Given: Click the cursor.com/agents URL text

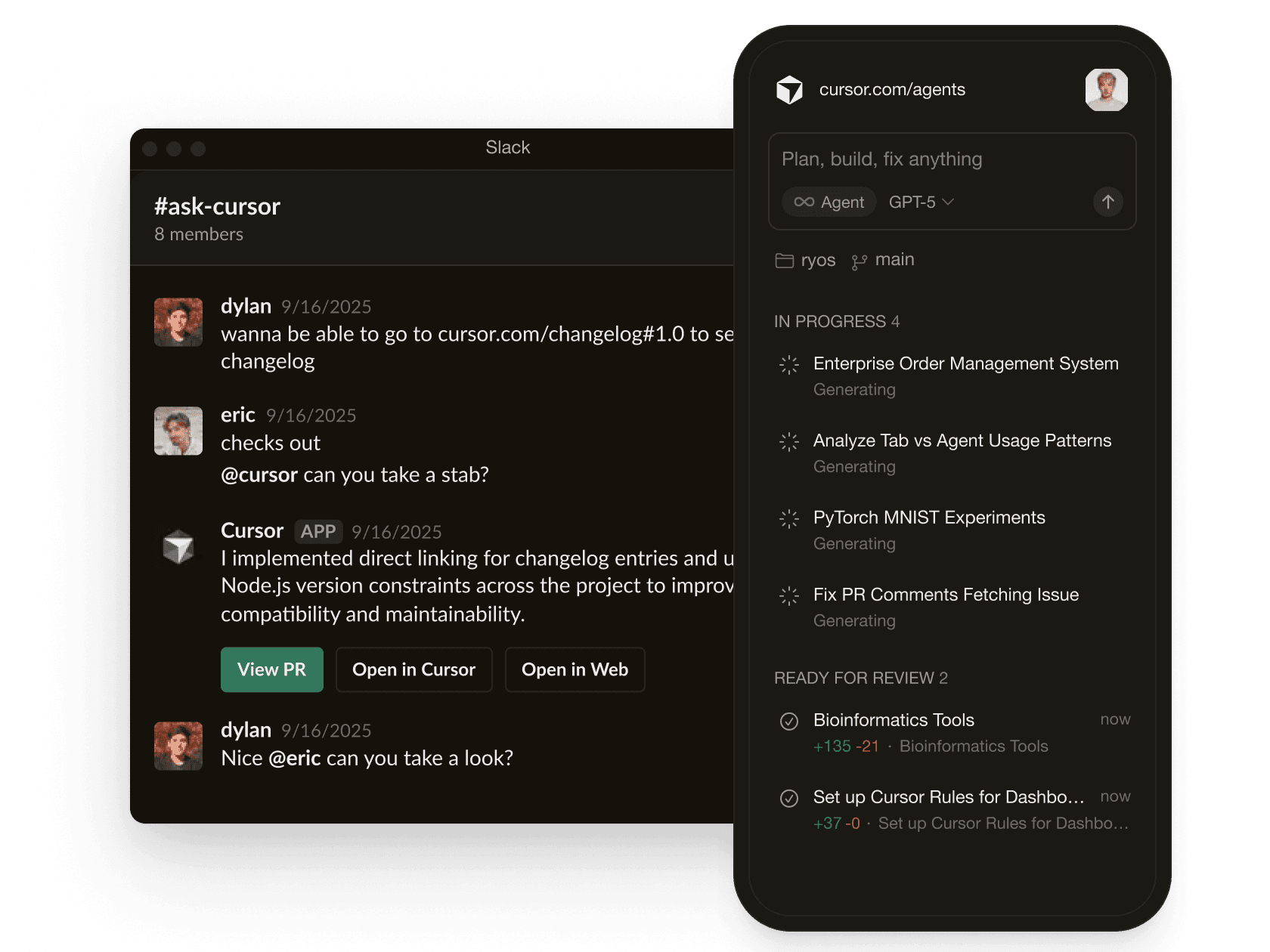Looking at the screenshot, I should [892, 90].
